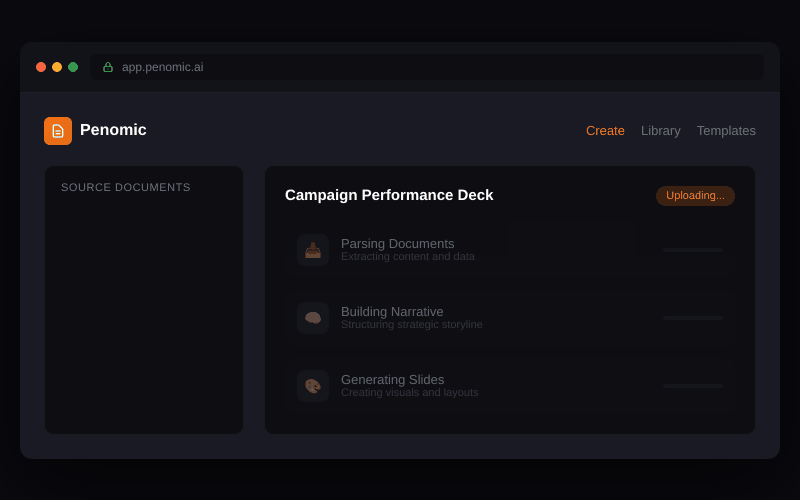Click the Campaign Performance Deck title
This screenshot has height=500, width=800.
point(389,195)
